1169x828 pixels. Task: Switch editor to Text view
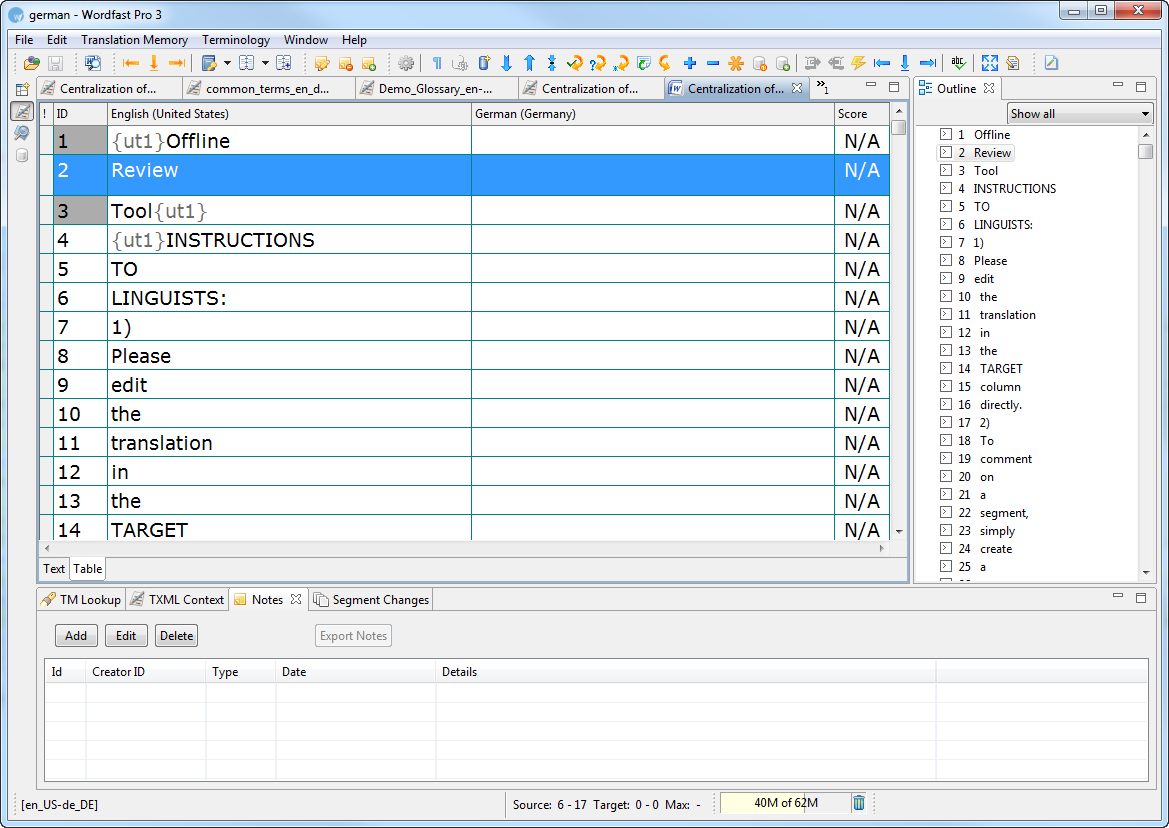pyautogui.click(x=54, y=569)
